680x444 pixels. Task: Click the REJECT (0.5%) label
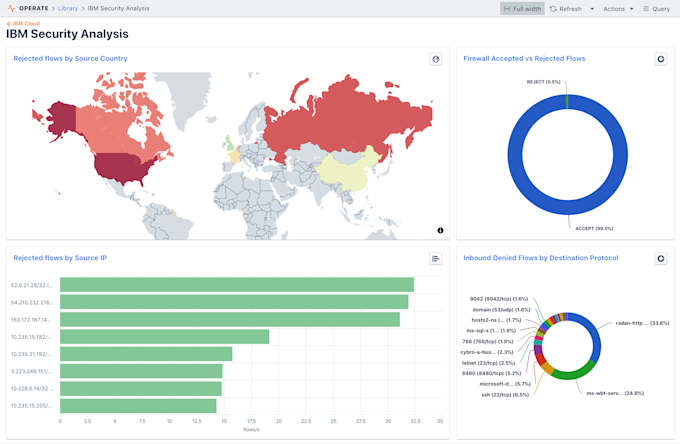[543, 82]
